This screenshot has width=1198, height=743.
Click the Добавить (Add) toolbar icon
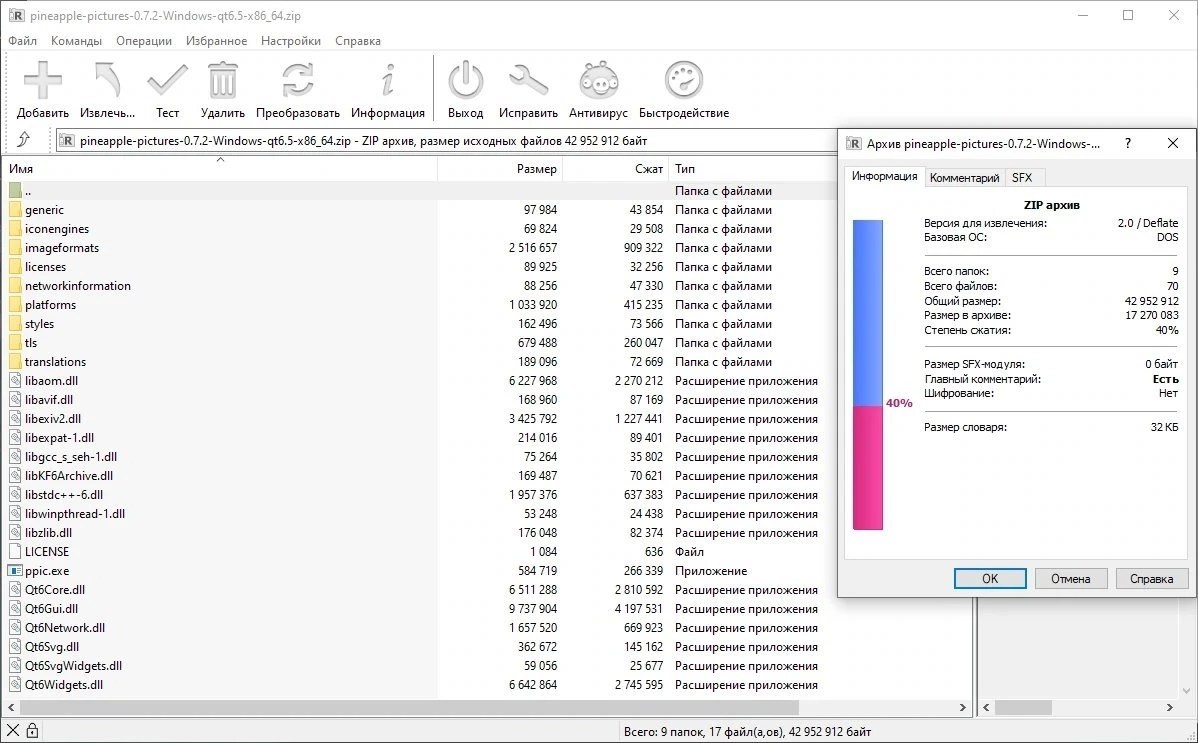click(43, 80)
